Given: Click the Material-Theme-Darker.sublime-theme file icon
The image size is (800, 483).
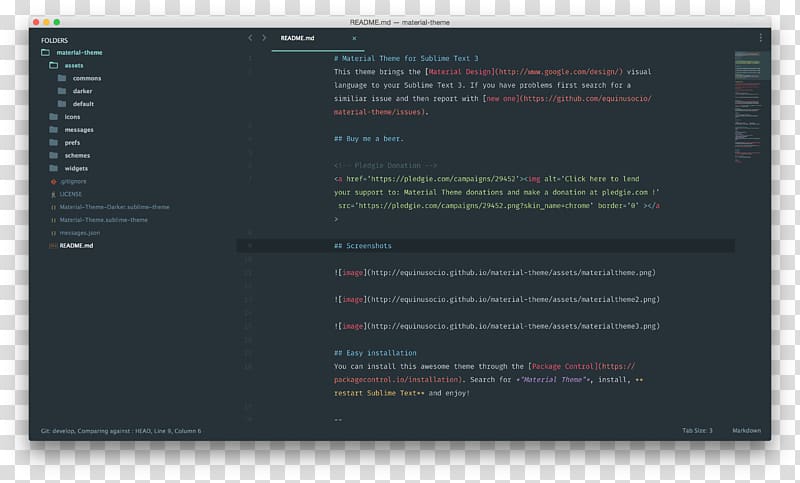Looking at the screenshot, I should (53, 207).
